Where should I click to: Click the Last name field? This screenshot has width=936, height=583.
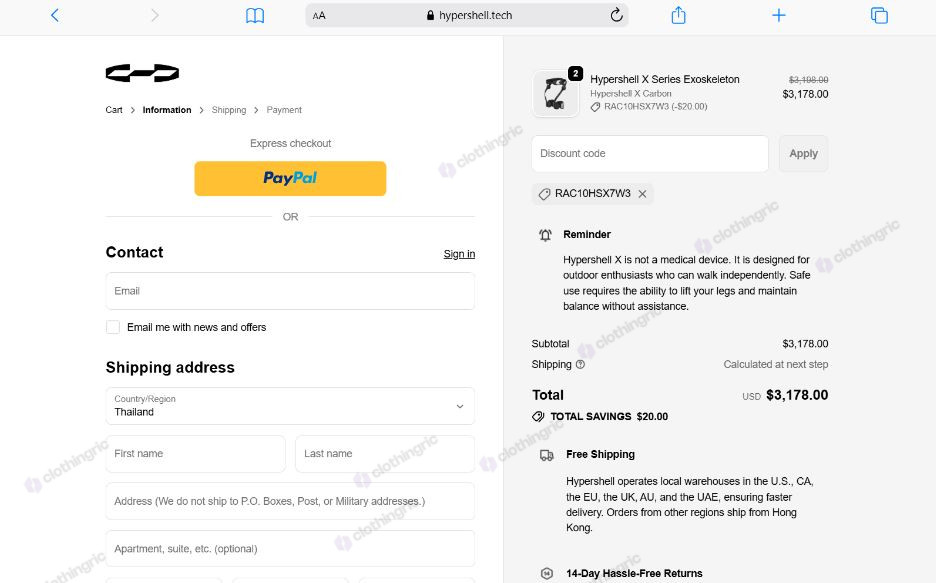pos(385,454)
